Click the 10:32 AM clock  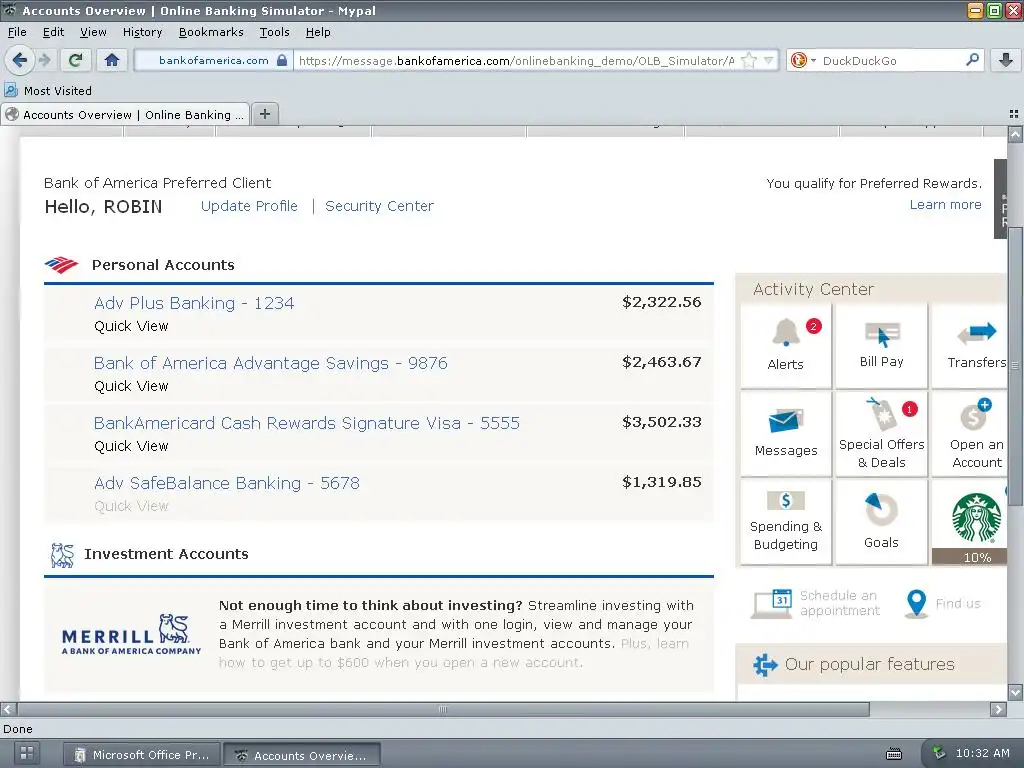tap(982, 753)
